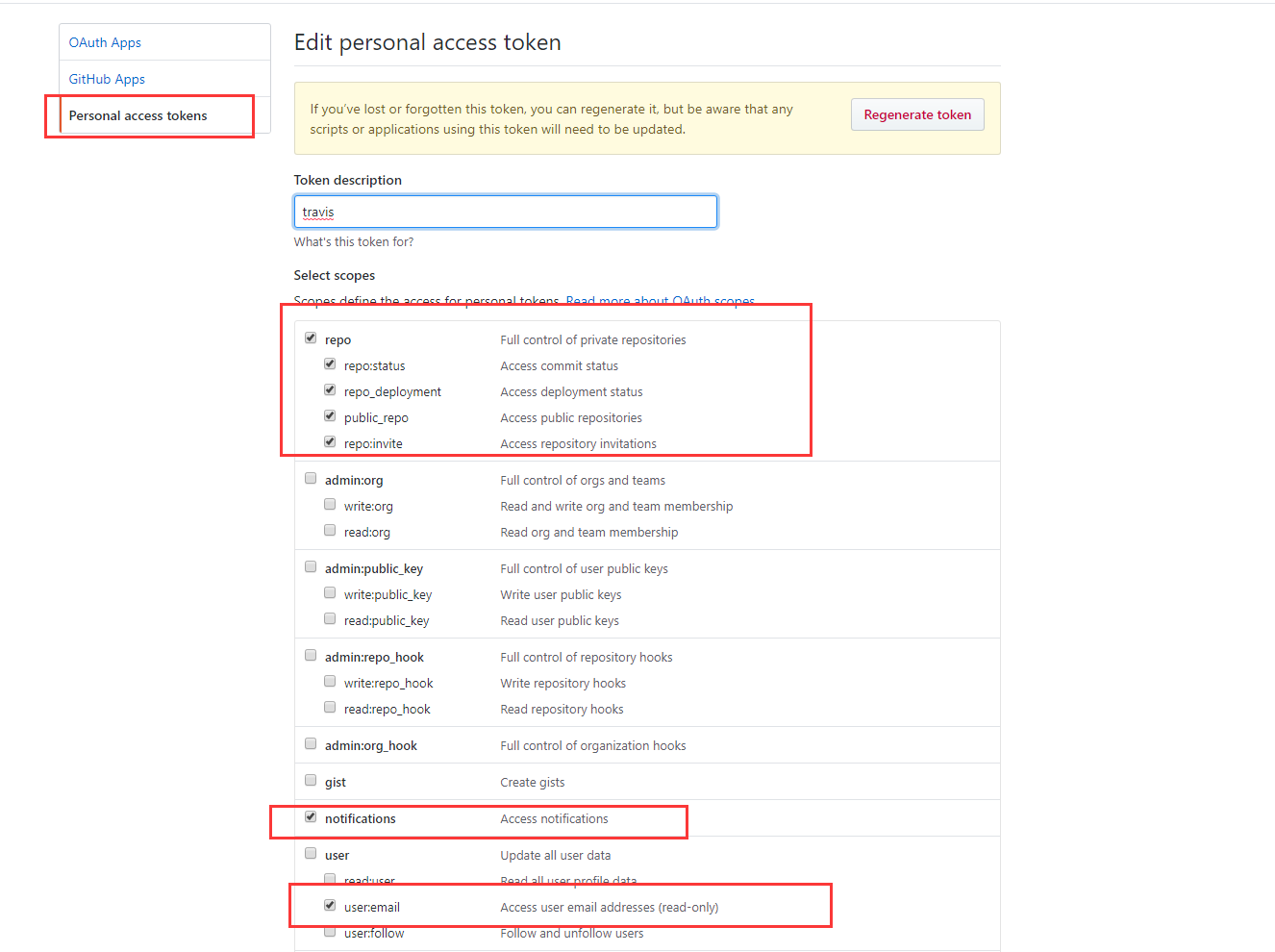Image resolution: width=1275 pixels, height=952 pixels.
Task: Open the OAuth Apps sidebar item
Action: click(105, 42)
